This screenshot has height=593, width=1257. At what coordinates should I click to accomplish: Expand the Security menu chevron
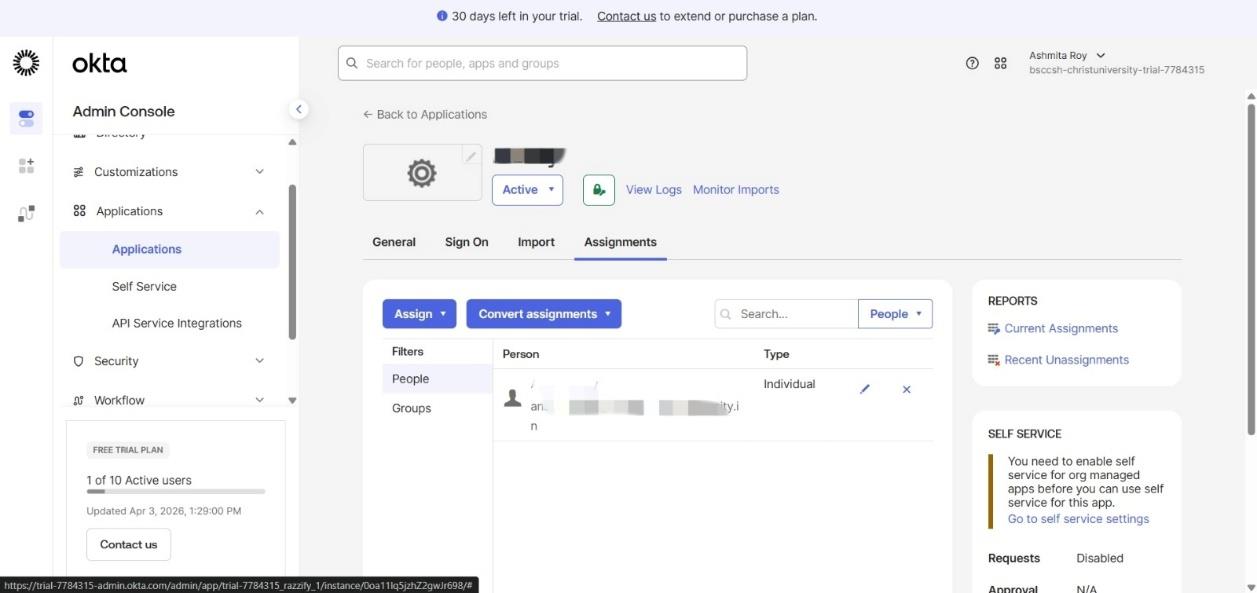pyautogui.click(x=260, y=361)
